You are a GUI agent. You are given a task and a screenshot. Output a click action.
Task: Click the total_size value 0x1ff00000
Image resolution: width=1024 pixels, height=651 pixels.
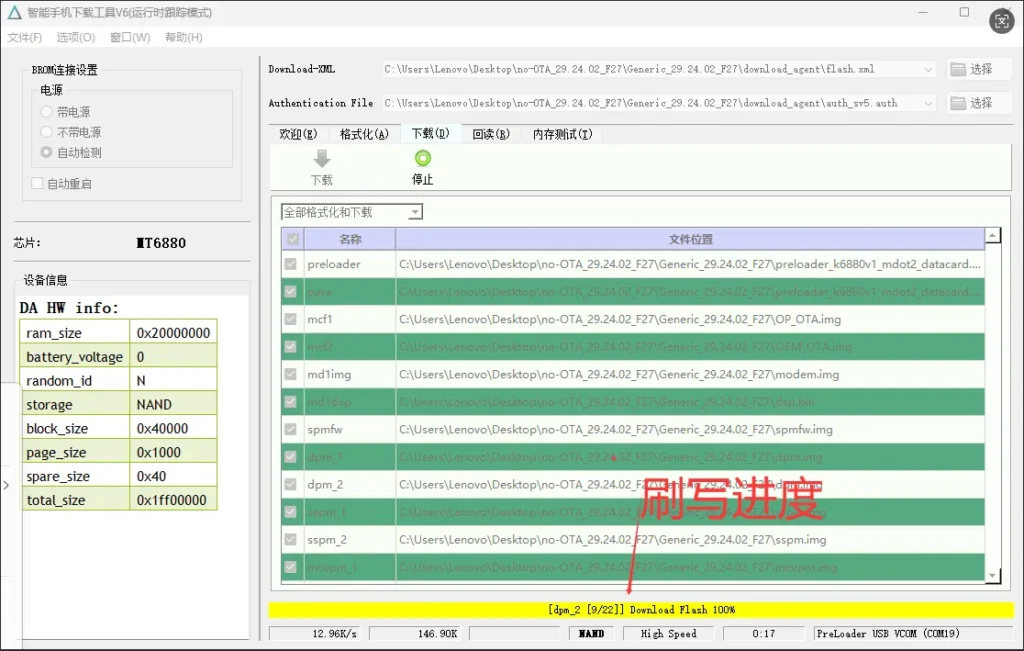point(173,500)
